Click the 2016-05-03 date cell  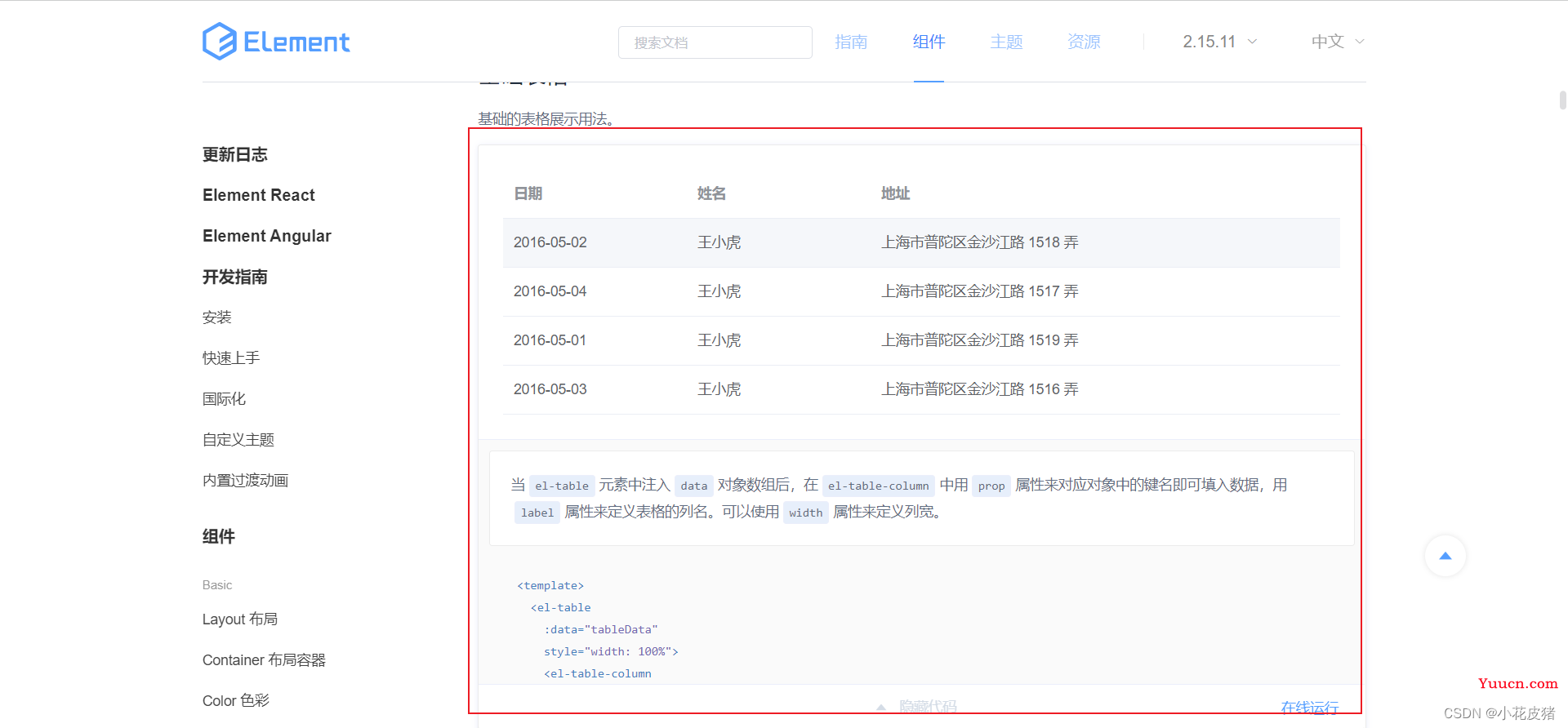550,389
